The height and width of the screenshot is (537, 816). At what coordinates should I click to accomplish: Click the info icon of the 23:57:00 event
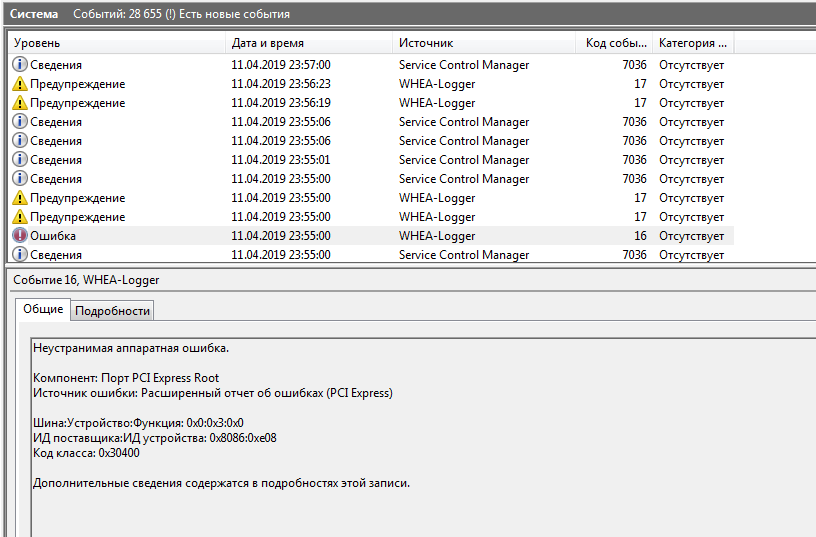(19, 65)
